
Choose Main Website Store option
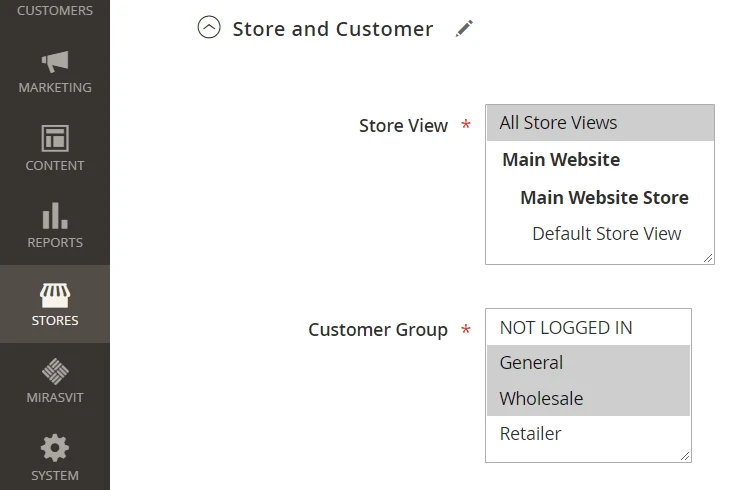604,198
